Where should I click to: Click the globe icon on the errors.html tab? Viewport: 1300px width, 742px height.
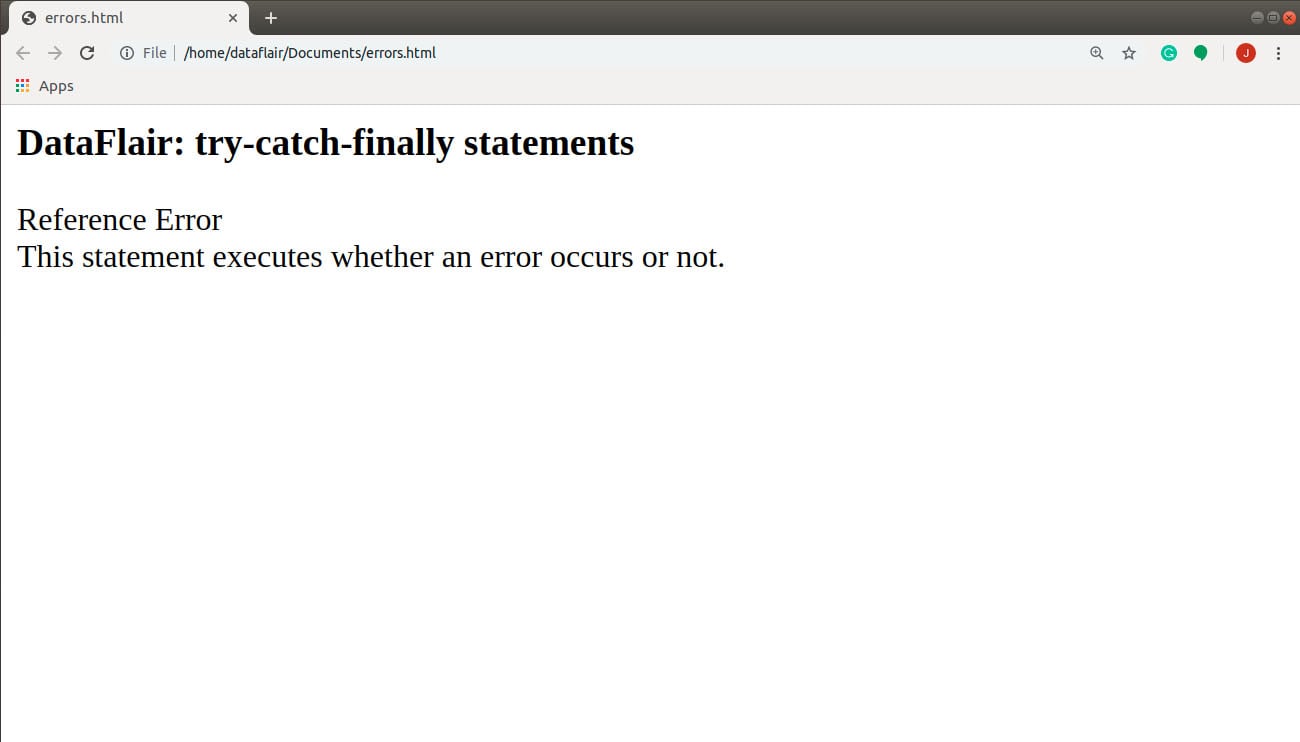tap(28, 17)
